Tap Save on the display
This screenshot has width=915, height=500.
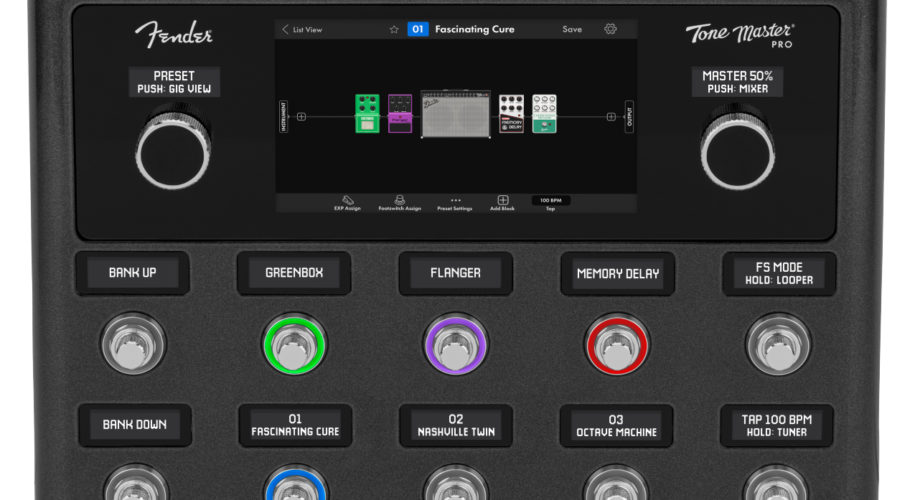tap(572, 29)
